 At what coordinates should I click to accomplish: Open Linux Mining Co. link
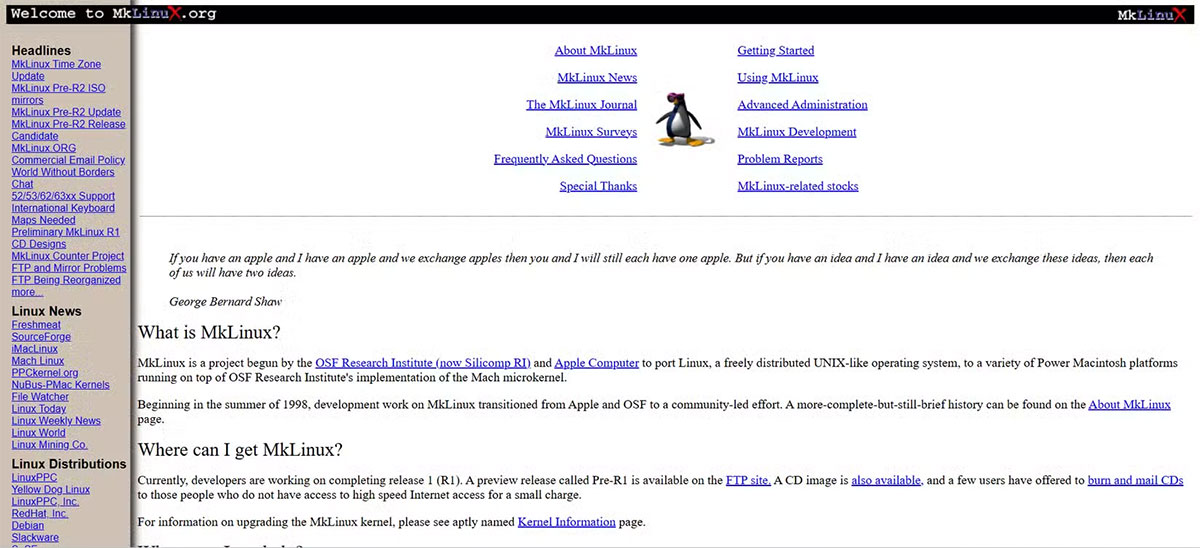pyautogui.click(x=49, y=445)
